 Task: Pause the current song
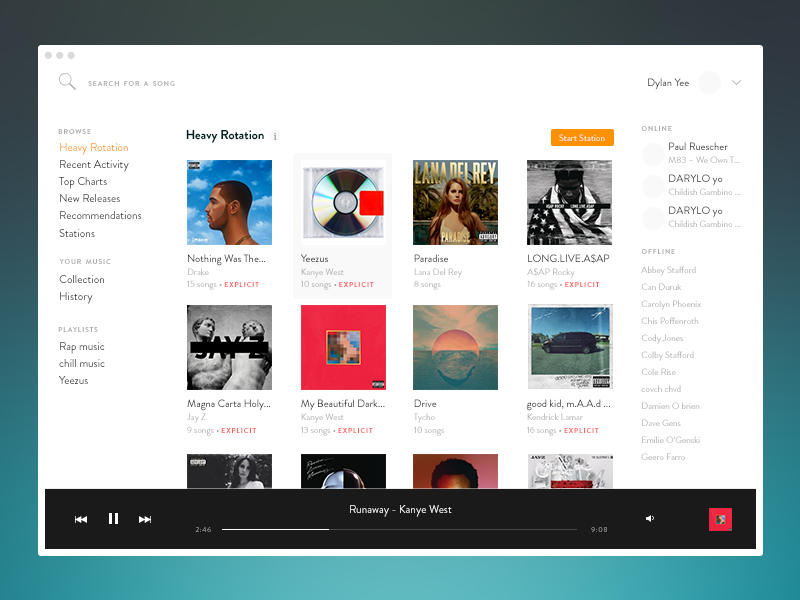click(x=113, y=519)
